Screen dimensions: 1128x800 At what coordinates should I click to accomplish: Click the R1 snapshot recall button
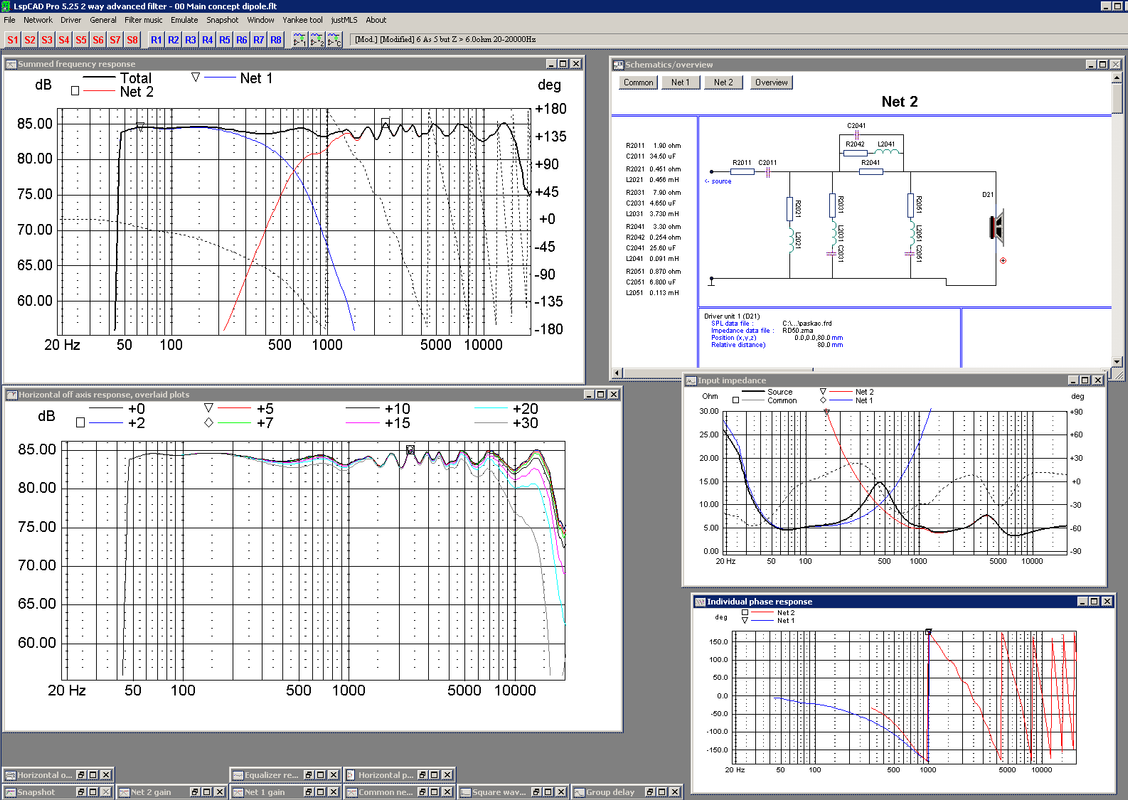[x=156, y=40]
